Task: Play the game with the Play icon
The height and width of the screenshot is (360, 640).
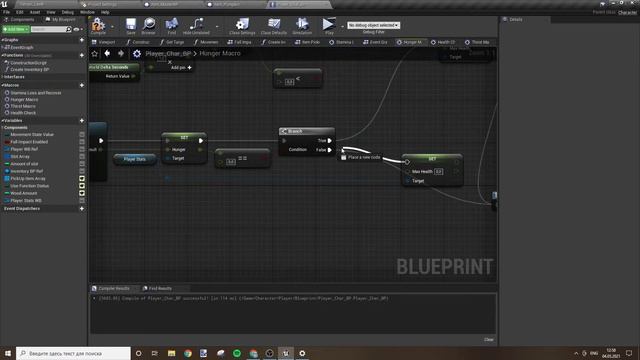Action: tap(329, 25)
